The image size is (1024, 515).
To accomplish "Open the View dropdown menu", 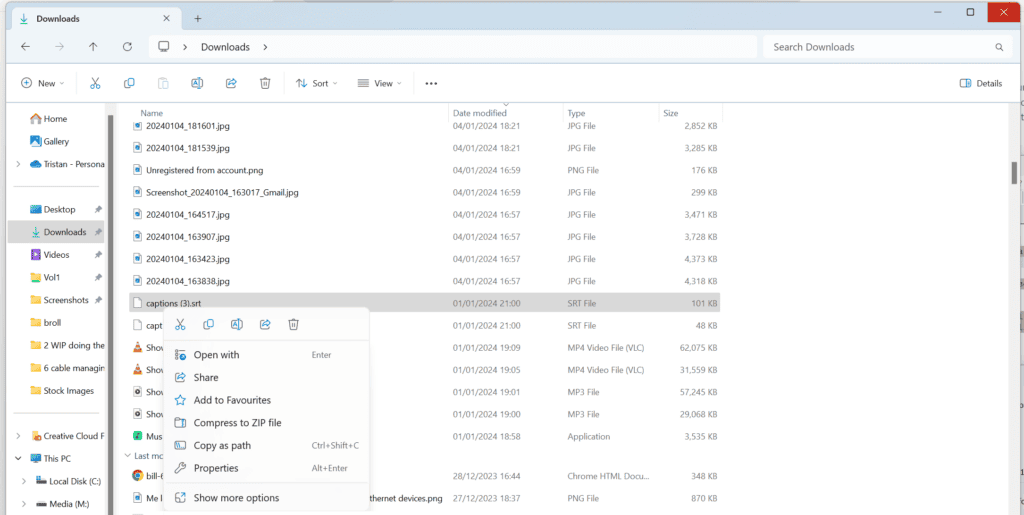I will (x=380, y=83).
